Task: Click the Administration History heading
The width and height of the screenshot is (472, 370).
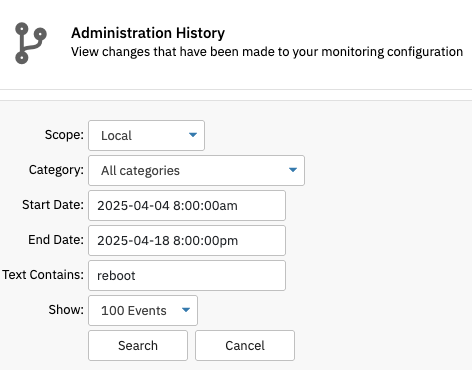Action: (x=148, y=33)
